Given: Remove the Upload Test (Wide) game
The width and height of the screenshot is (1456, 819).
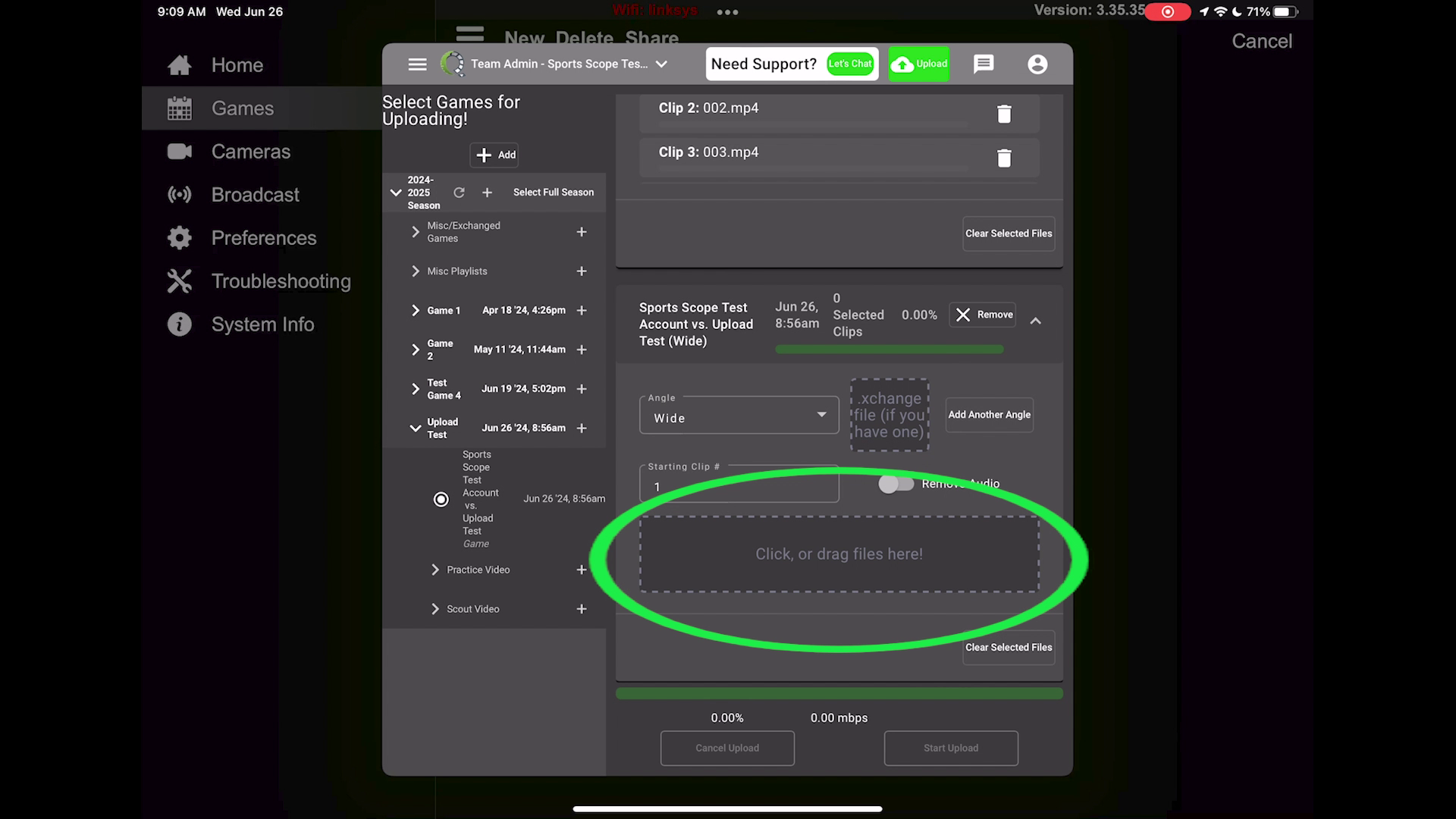Looking at the screenshot, I should tap(983, 315).
